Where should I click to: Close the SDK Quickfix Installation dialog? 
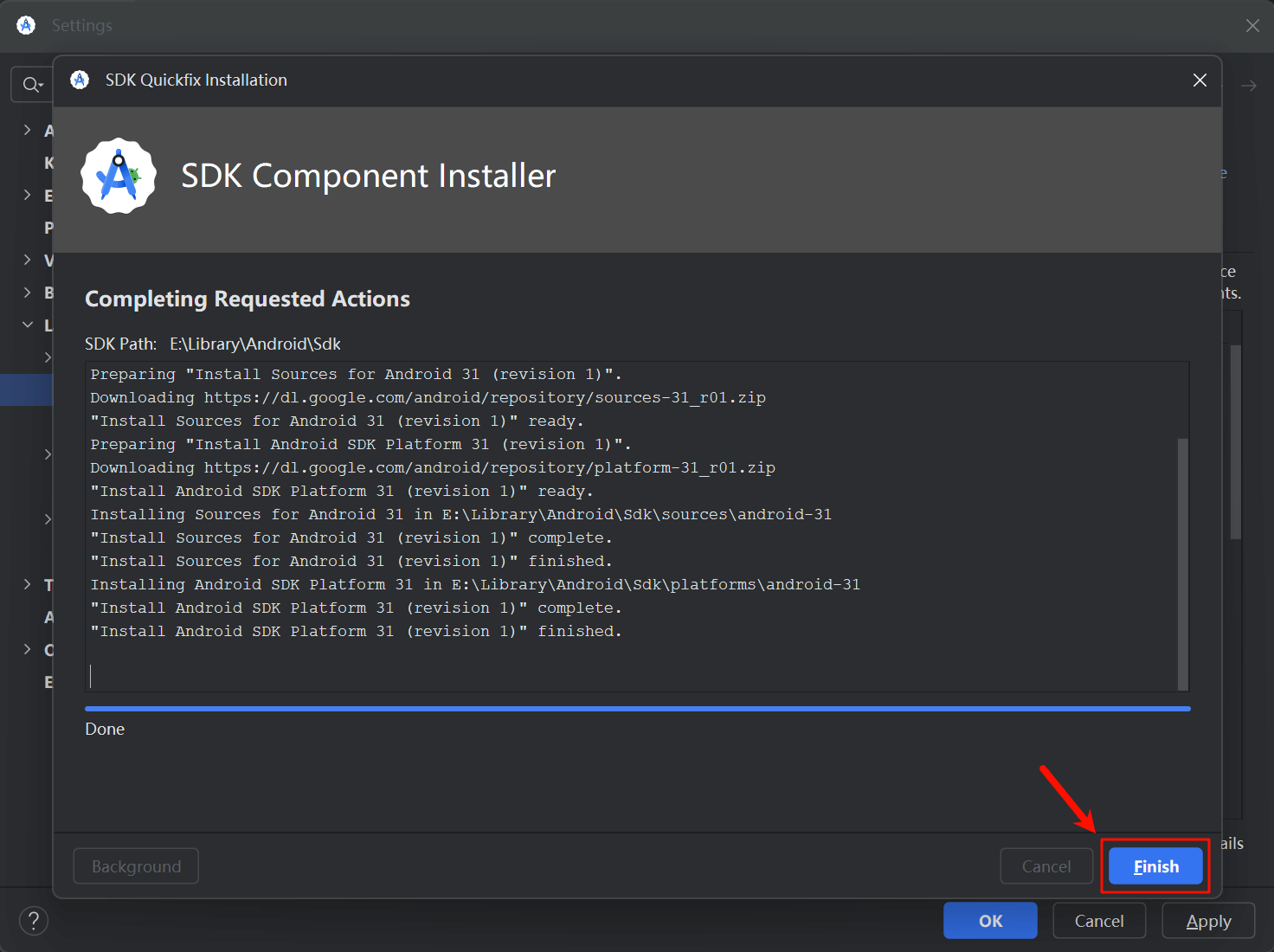pos(1200,80)
